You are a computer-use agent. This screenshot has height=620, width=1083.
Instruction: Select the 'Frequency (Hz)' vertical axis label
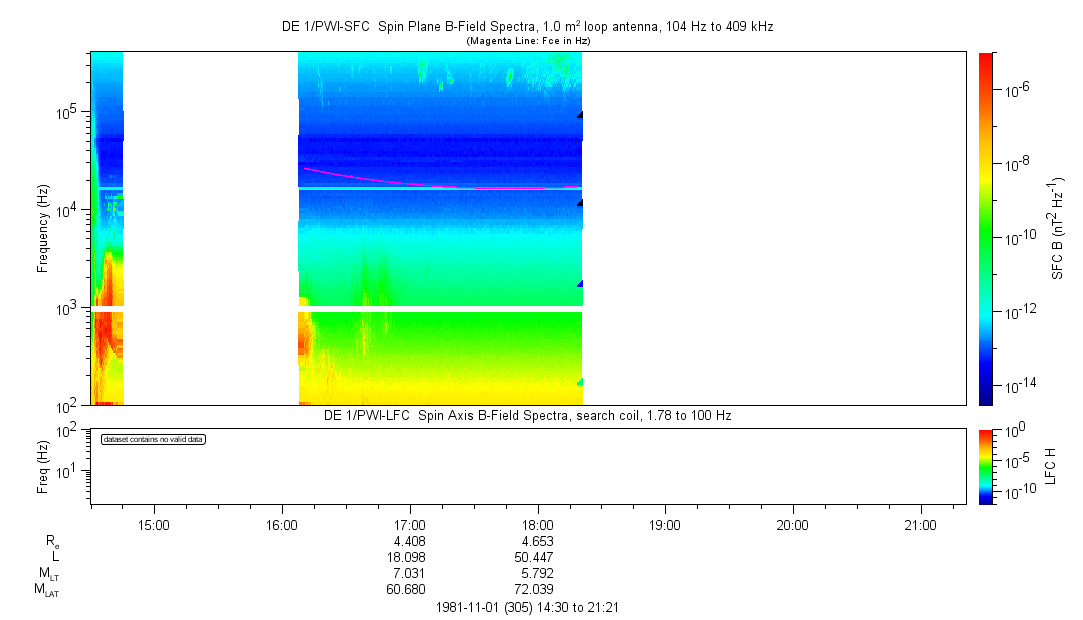click(x=43, y=228)
